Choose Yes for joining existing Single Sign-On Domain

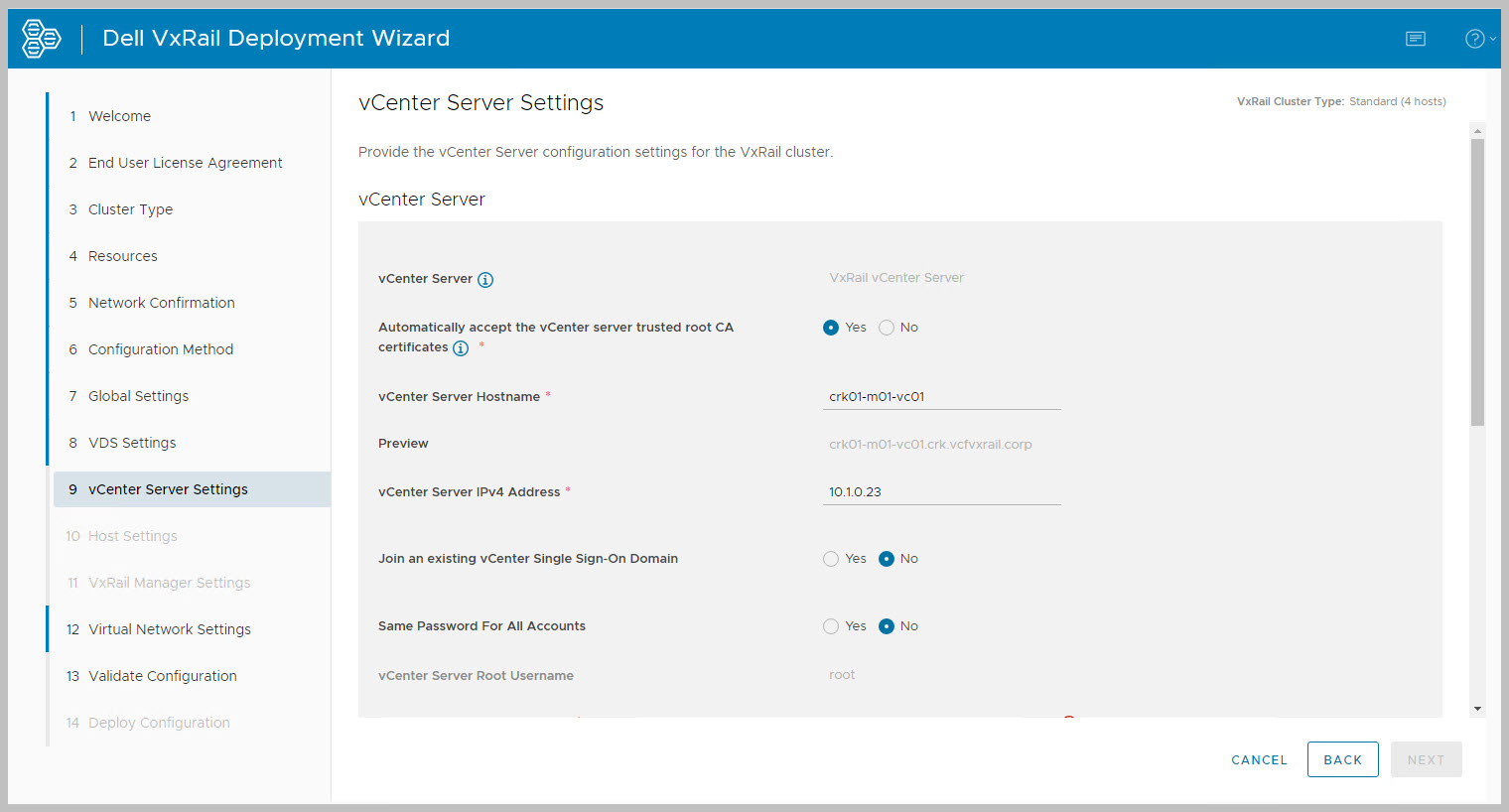click(x=831, y=559)
